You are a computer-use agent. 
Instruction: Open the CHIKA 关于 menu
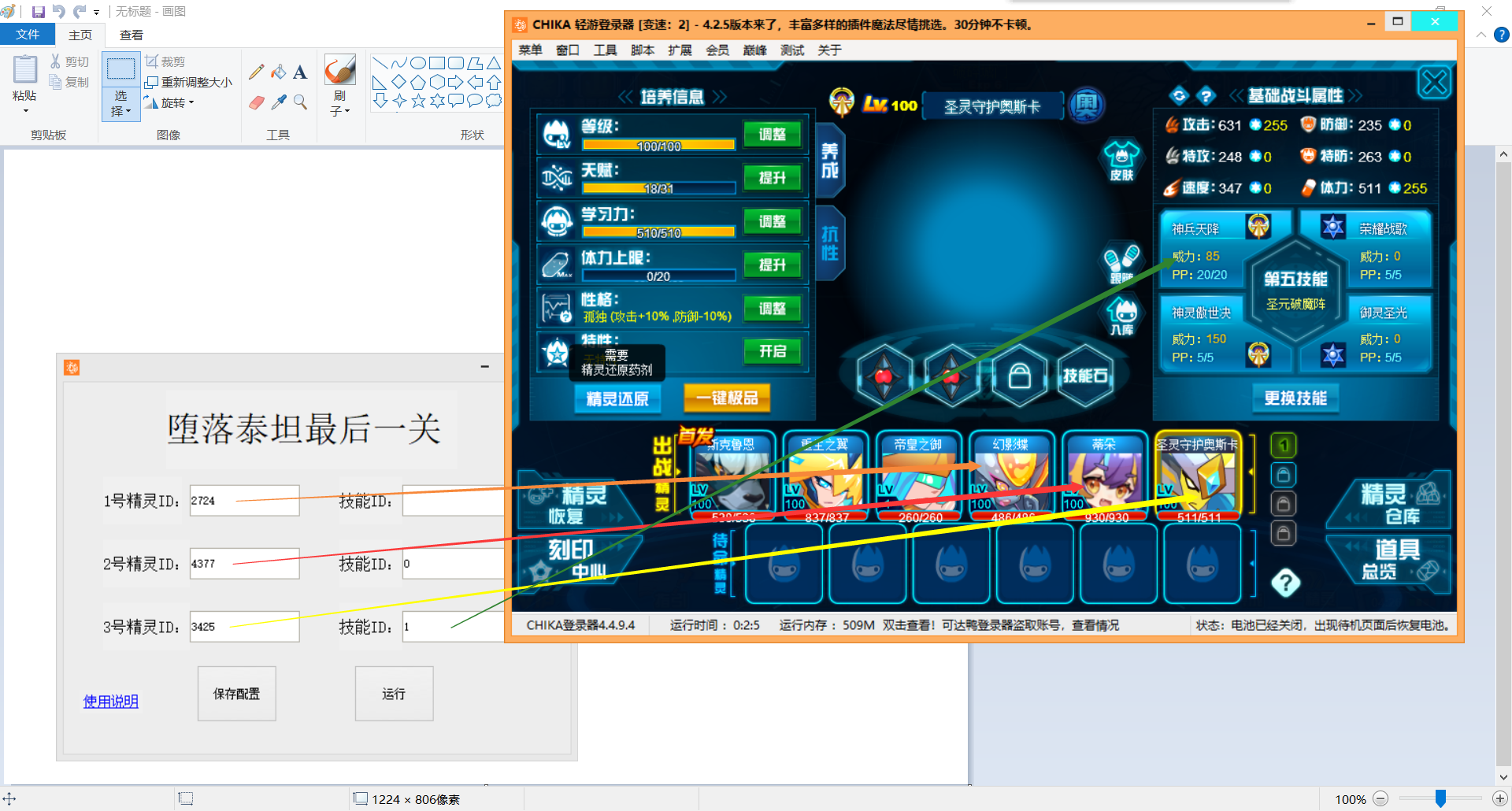829,50
